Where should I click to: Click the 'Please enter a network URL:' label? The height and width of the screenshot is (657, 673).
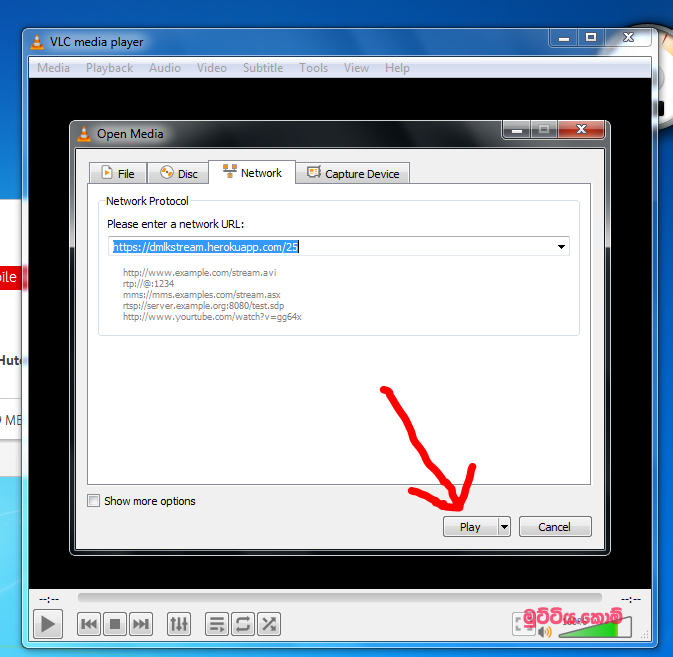(176, 224)
